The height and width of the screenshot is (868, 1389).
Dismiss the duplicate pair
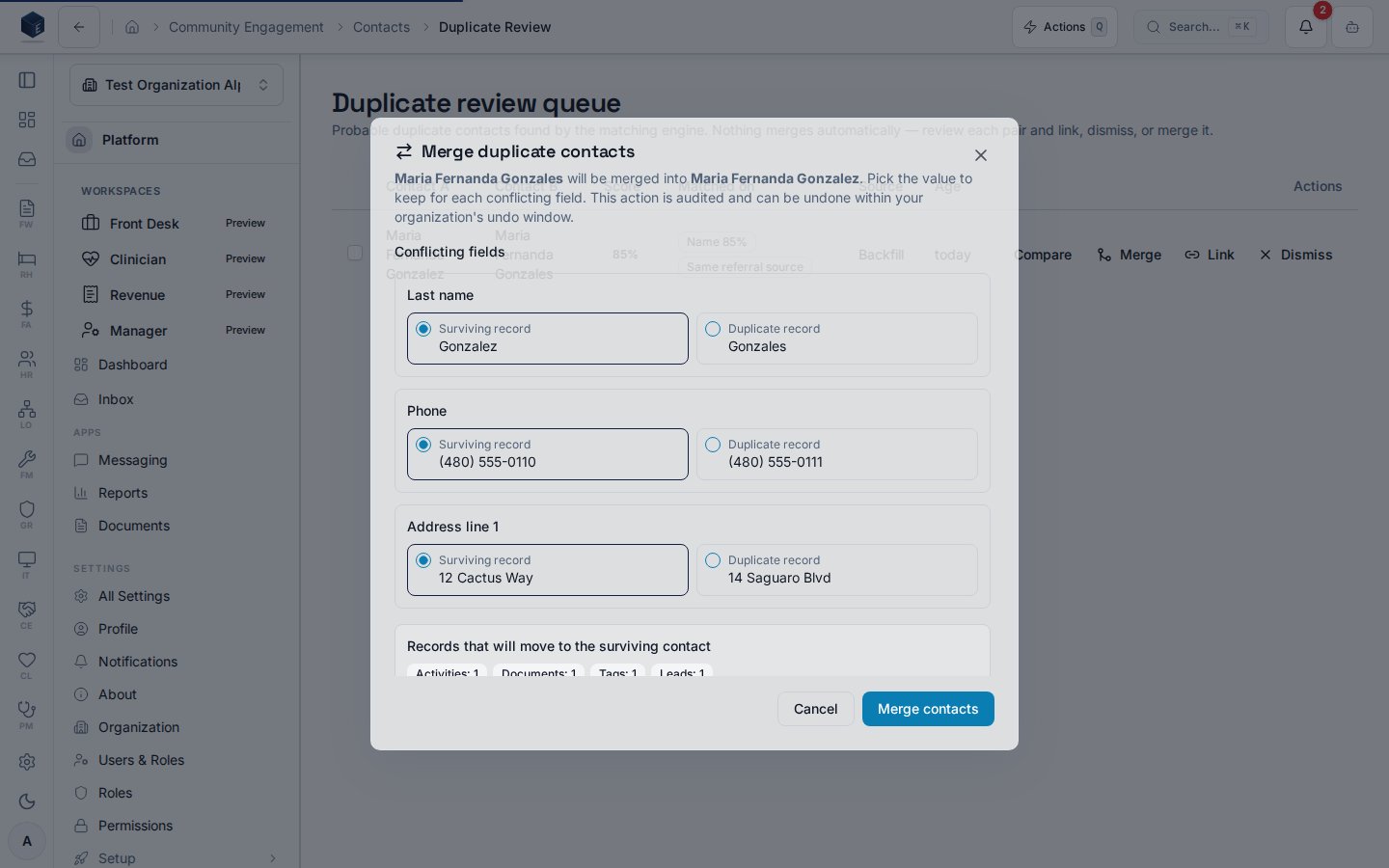click(1295, 255)
